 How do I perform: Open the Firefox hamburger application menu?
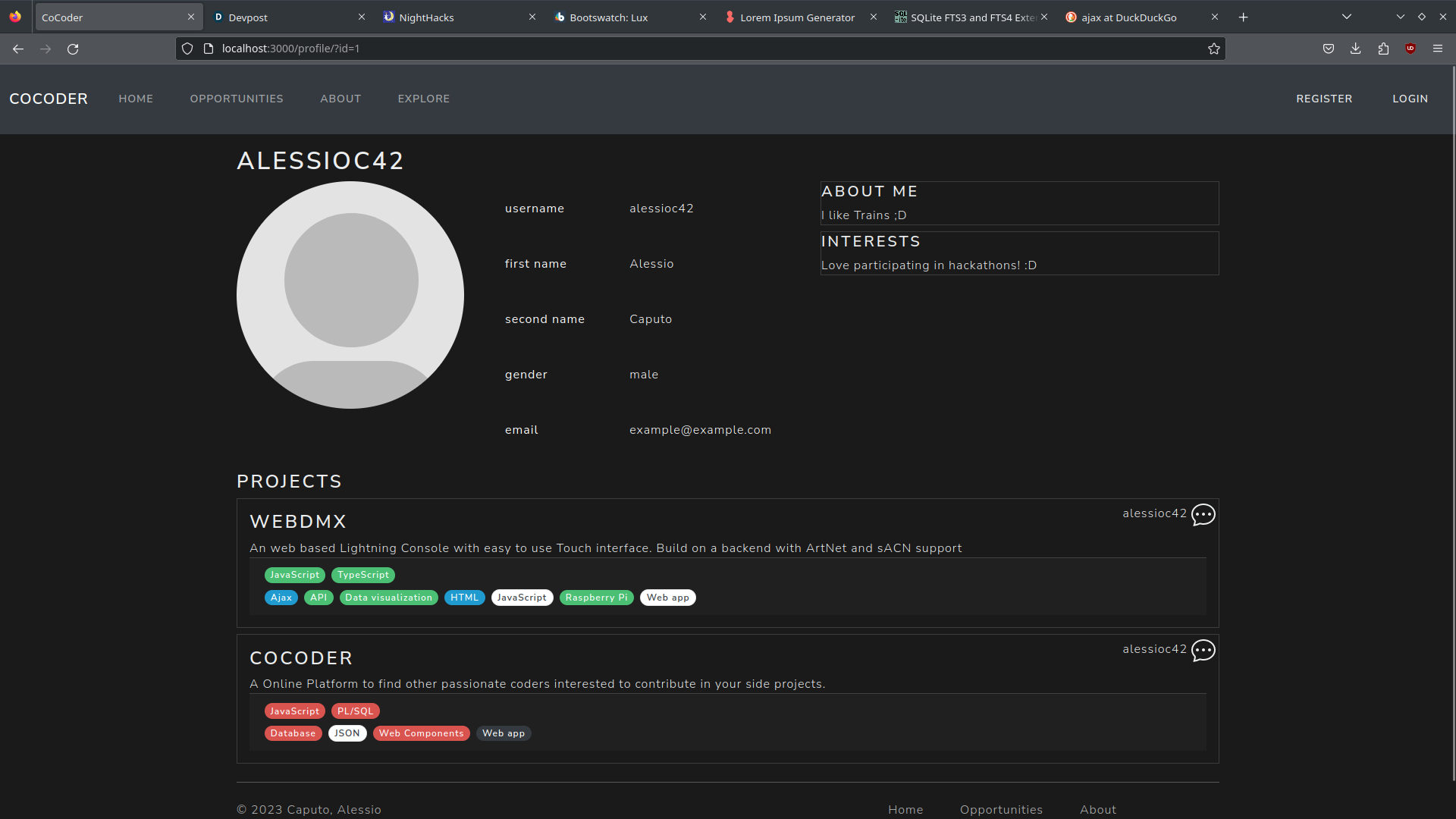coord(1438,49)
